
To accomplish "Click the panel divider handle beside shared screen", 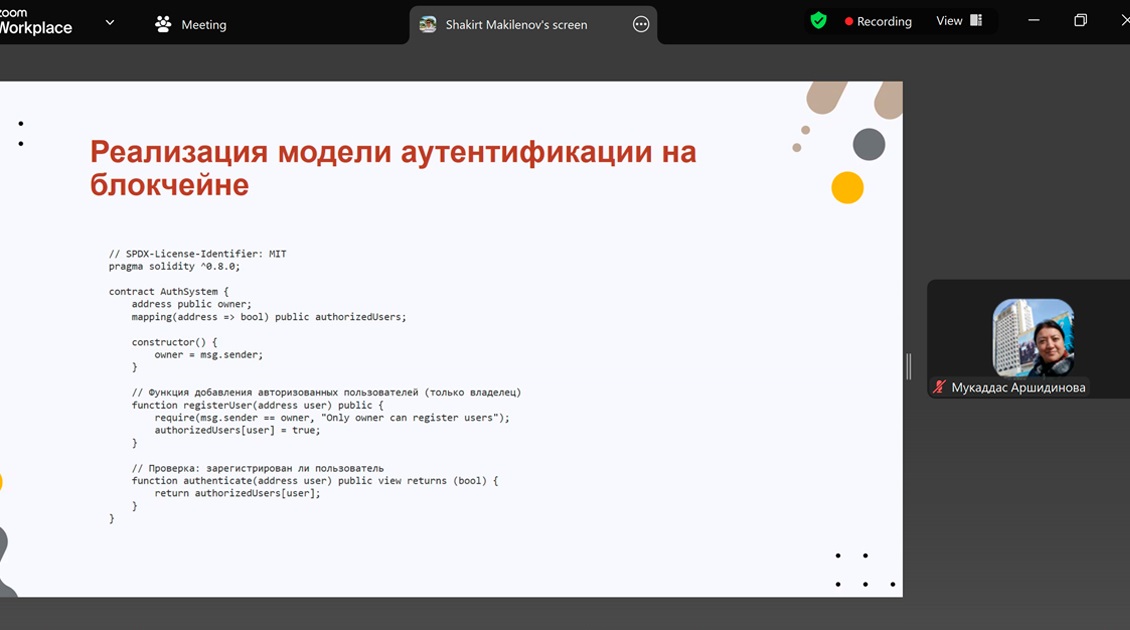I will (909, 366).
